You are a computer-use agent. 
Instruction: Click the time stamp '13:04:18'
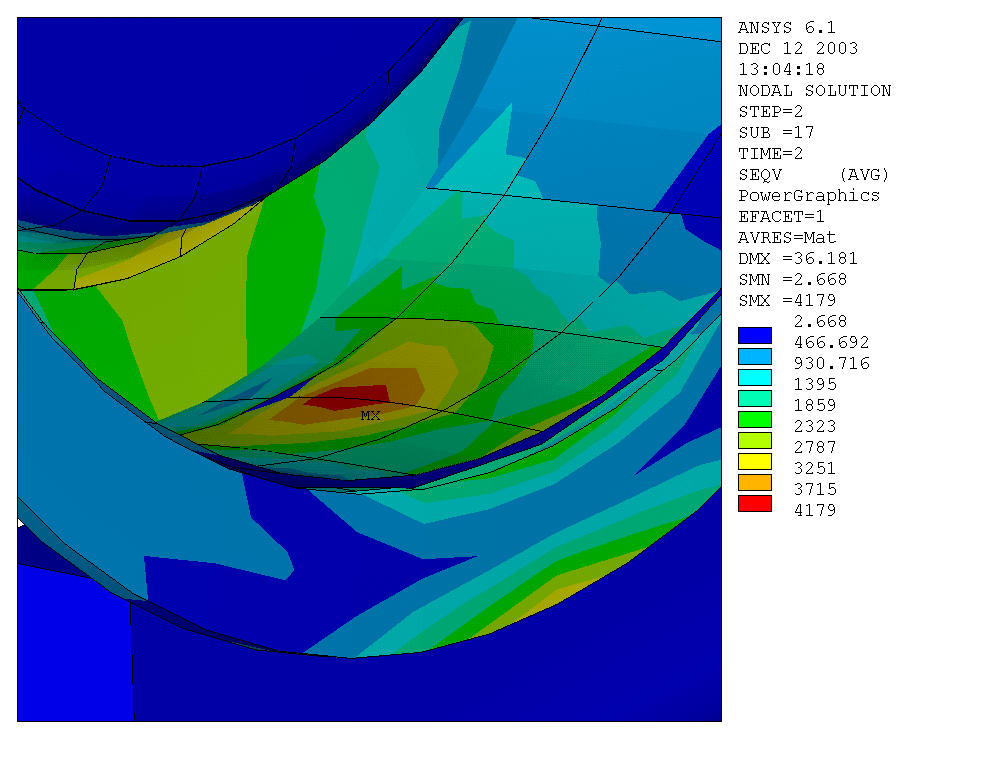pyautogui.click(x=781, y=69)
